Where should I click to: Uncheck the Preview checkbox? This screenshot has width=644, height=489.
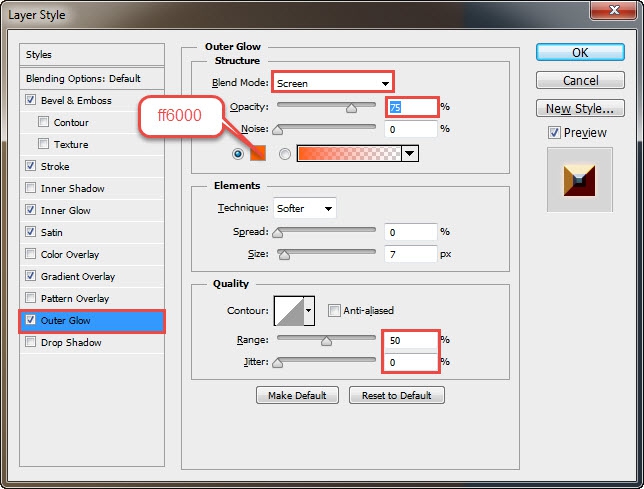[x=554, y=133]
